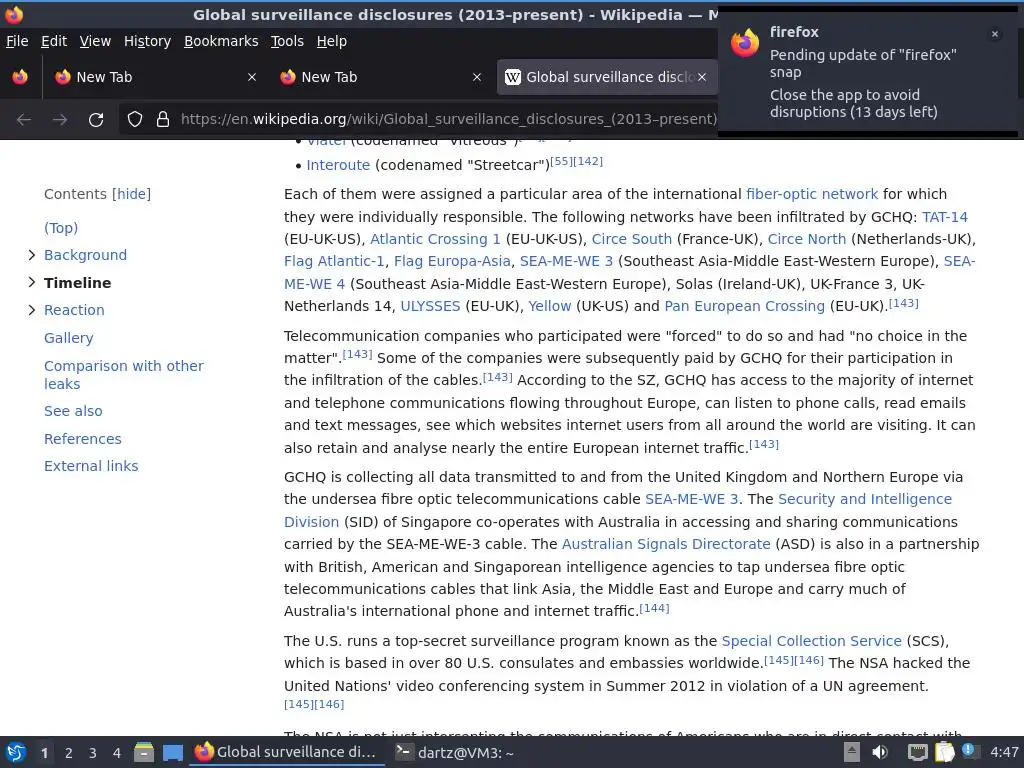Open the Circe North link
Viewport: 1024px width, 768px height.
(807, 239)
